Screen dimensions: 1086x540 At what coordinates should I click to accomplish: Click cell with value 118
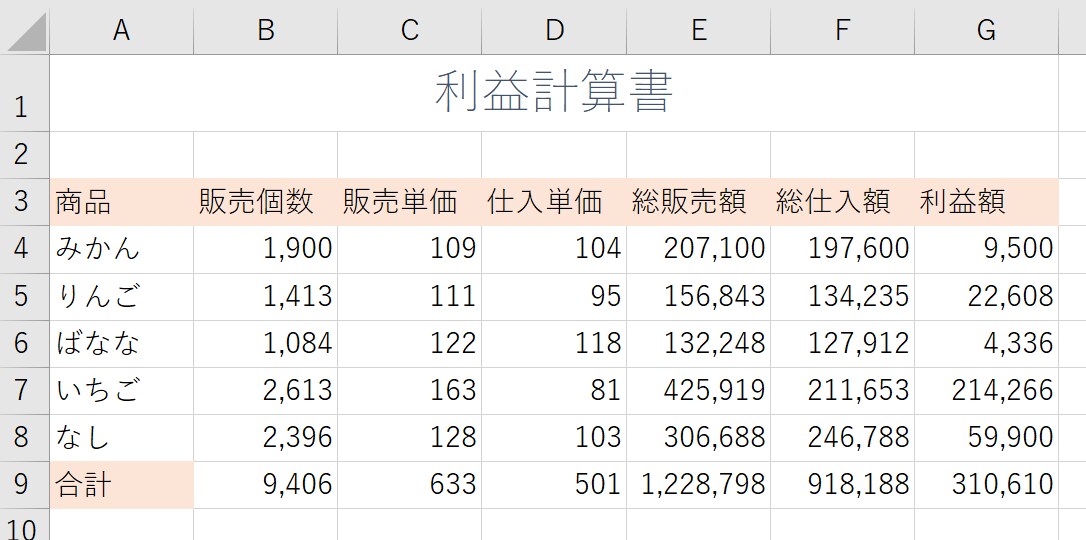pyautogui.click(x=554, y=343)
